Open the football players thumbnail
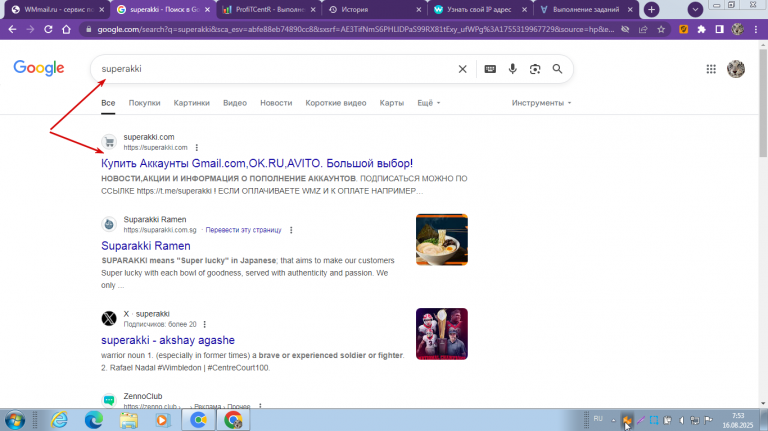The height and width of the screenshot is (431, 768). tap(442, 334)
